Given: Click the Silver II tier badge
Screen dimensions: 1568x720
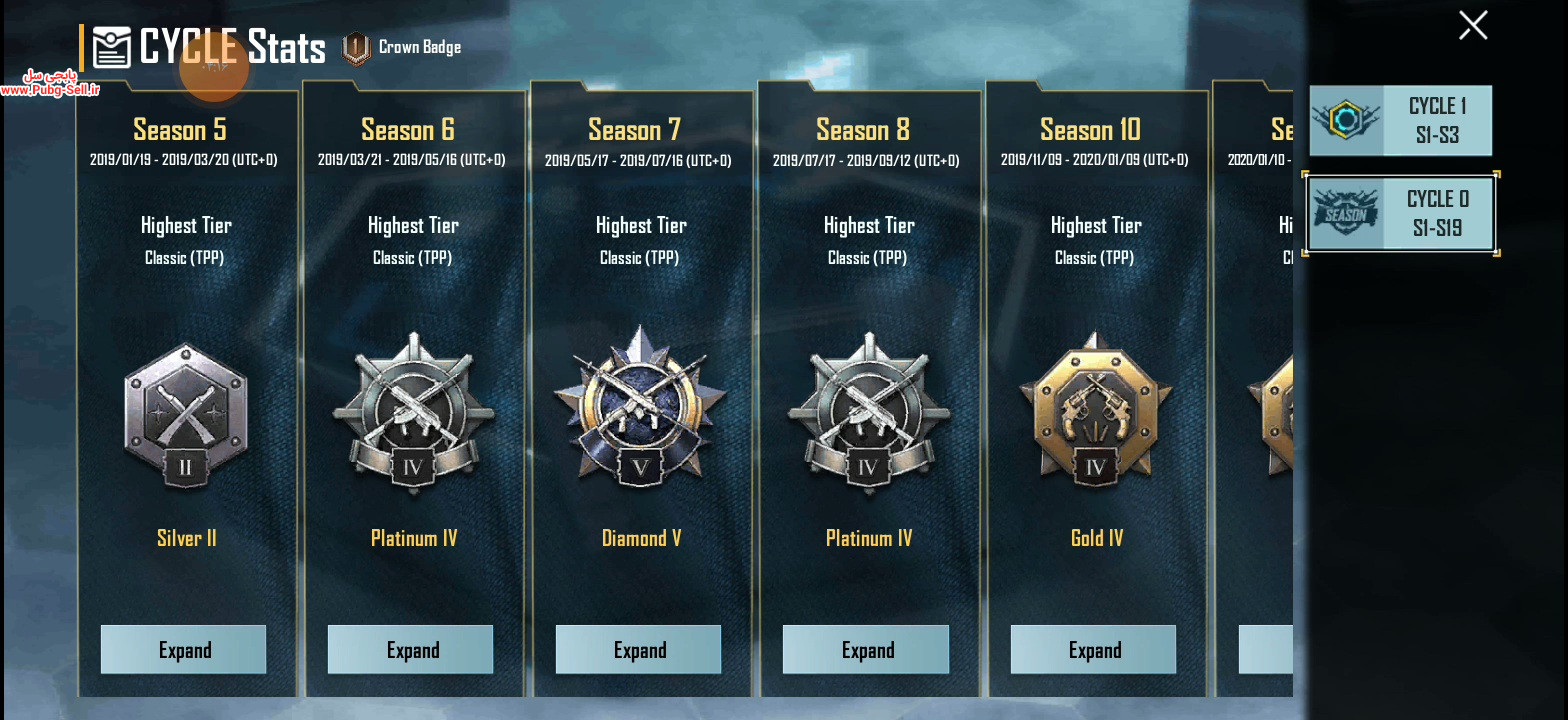Looking at the screenshot, I should 186,416.
